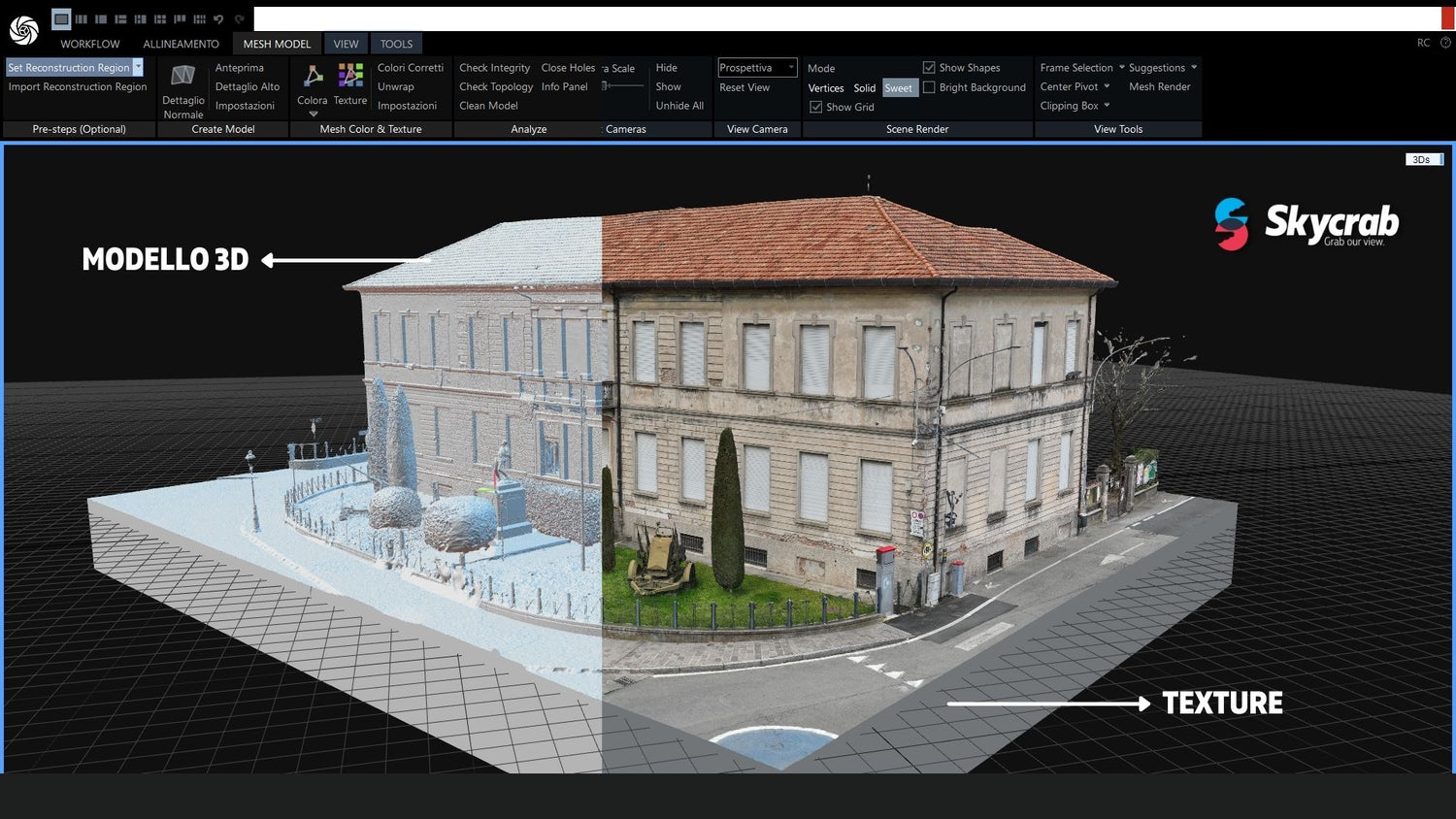Disable the Show Grid checkbox
1456x819 pixels.
pyautogui.click(x=816, y=107)
